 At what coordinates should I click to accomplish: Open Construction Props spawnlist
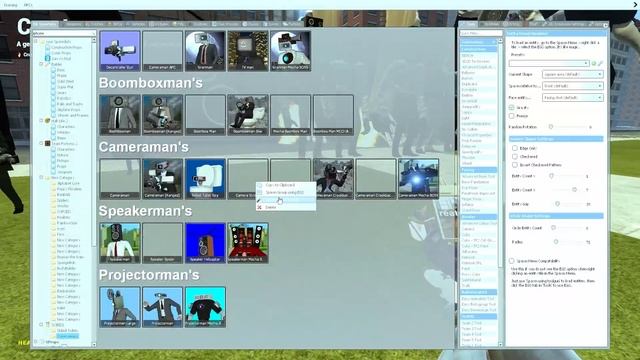[x=67, y=47]
